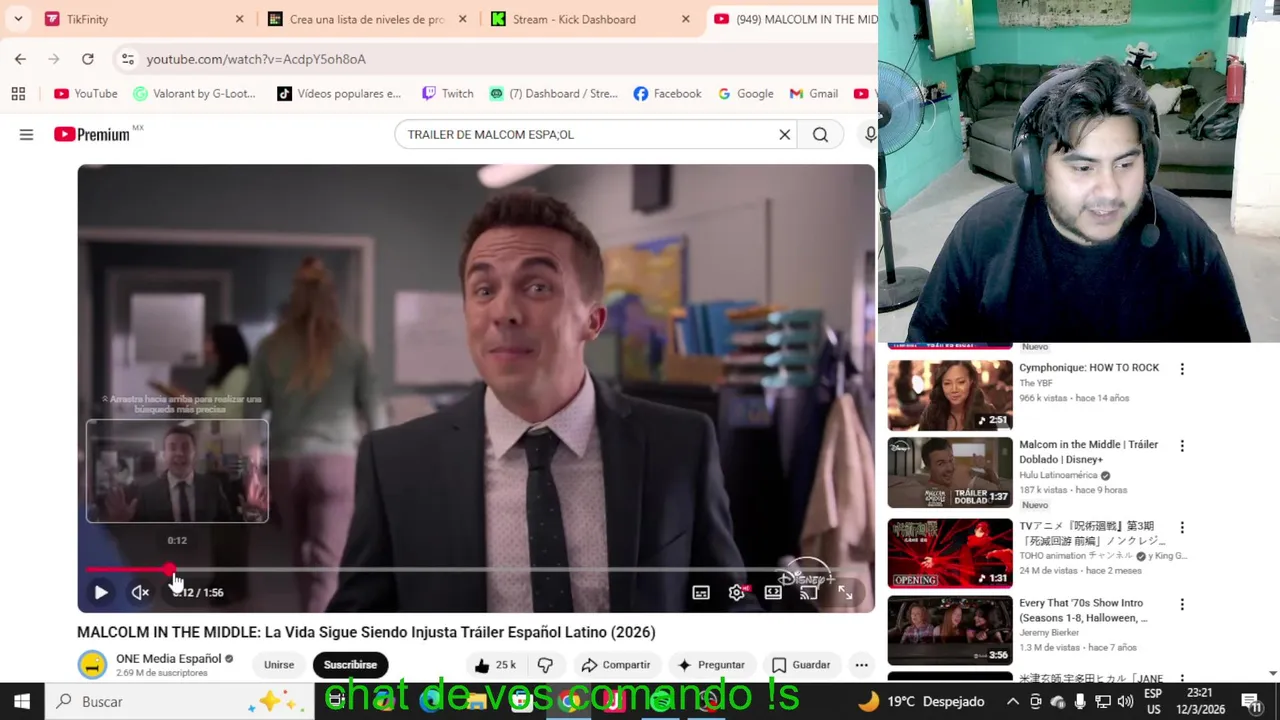Open Cymphonique HOW TO ROCK thumbnail
This screenshot has width=1280, height=720.
pyautogui.click(x=950, y=394)
